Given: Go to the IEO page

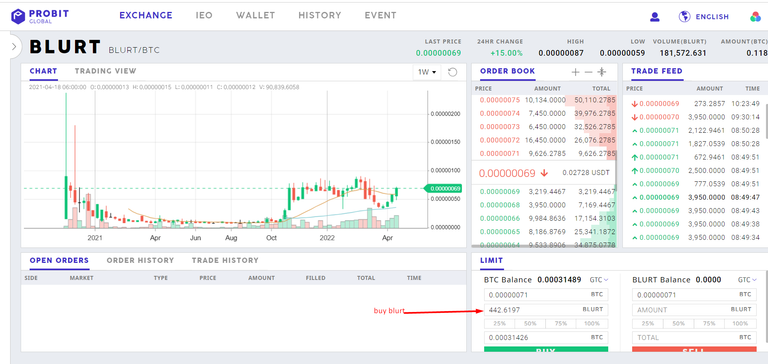Looking at the screenshot, I should tap(204, 15).
